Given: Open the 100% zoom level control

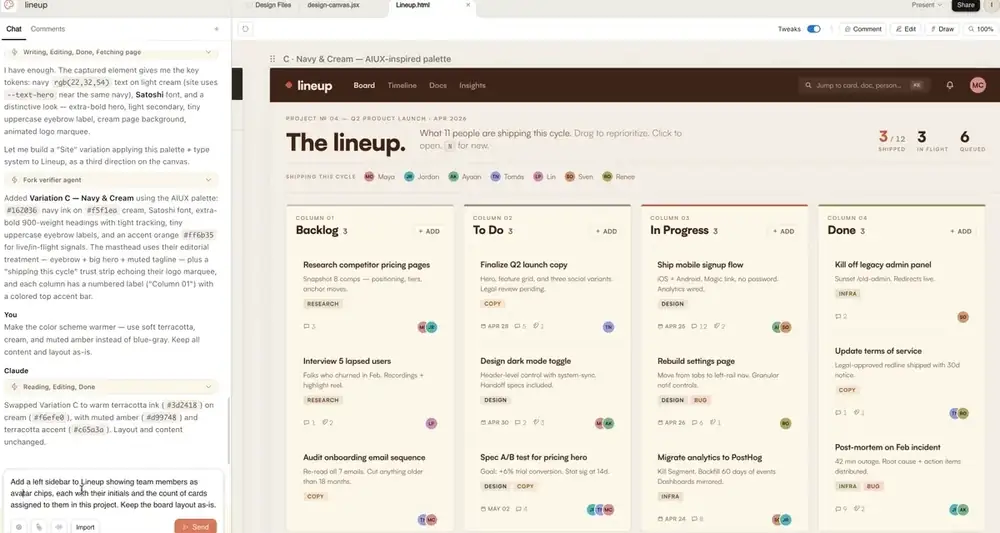Looking at the screenshot, I should tap(980, 29).
